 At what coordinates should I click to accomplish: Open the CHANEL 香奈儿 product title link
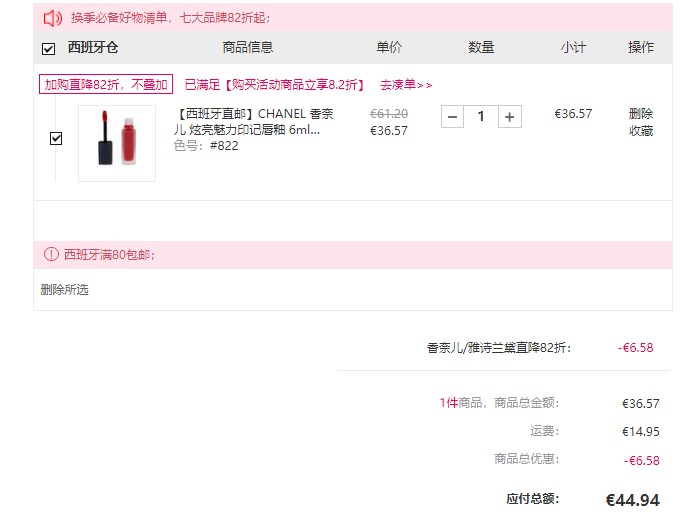[x=254, y=122]
